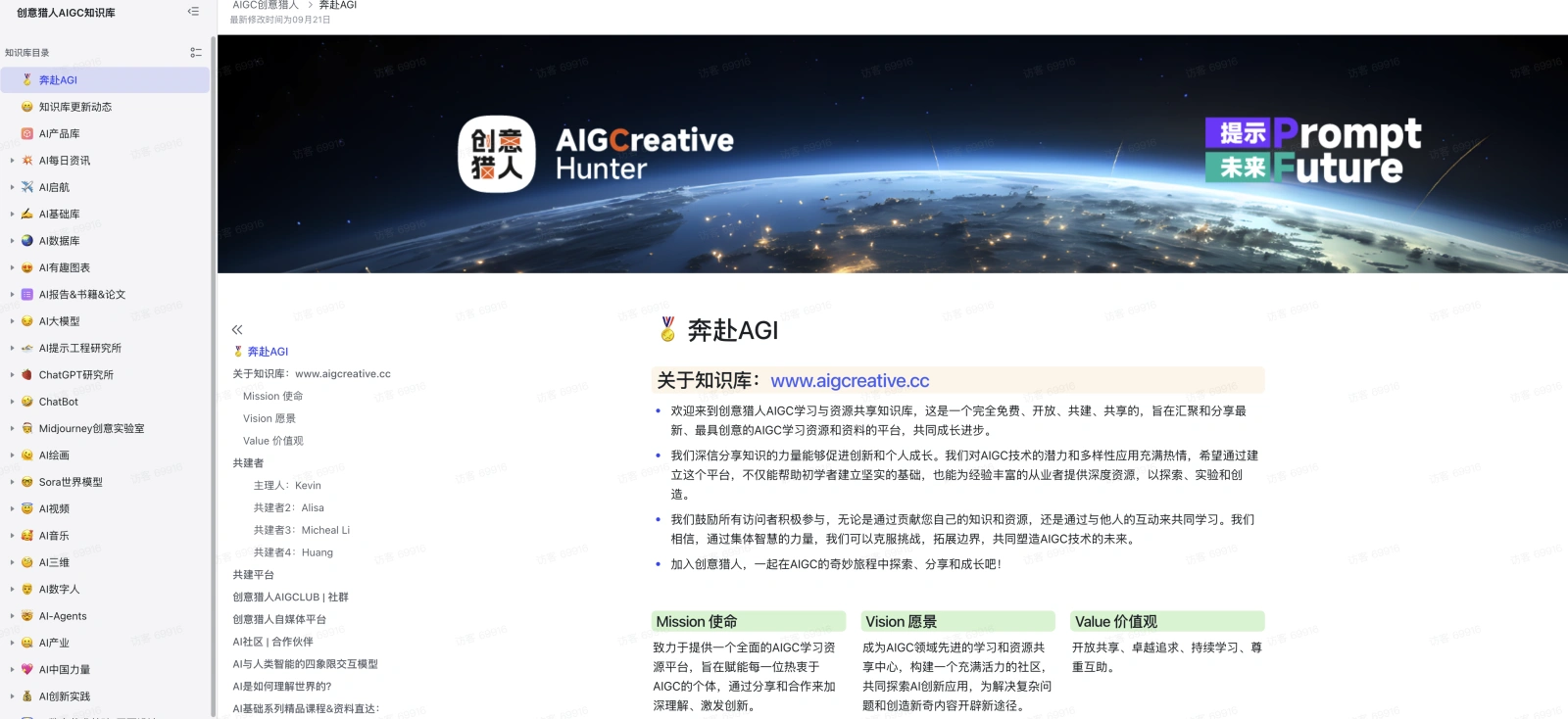Click the heart icon beside AI中国力量
Viewport: 1568px width, 719px height.
point(27,670)
